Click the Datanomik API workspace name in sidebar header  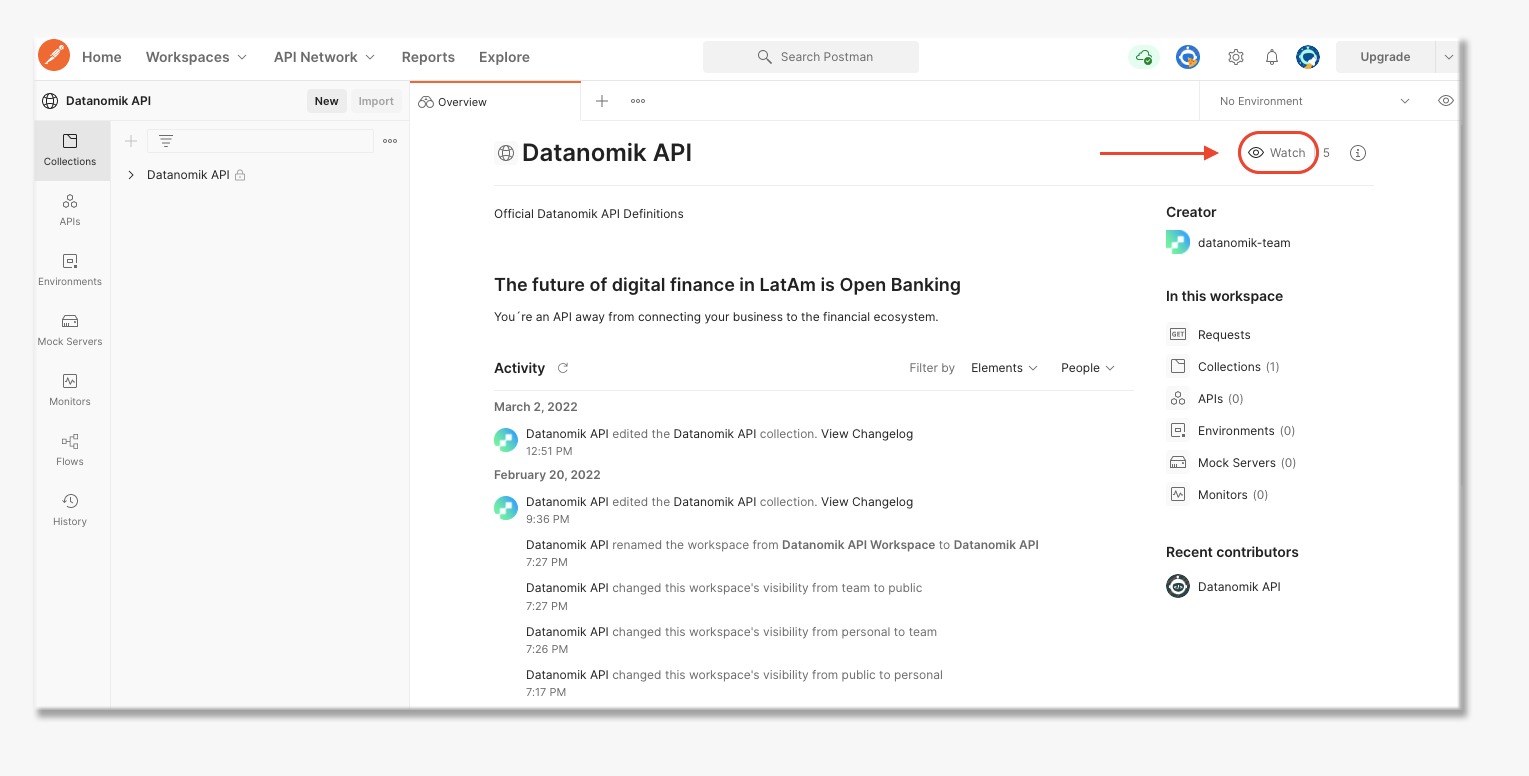[x=108, y=101]
